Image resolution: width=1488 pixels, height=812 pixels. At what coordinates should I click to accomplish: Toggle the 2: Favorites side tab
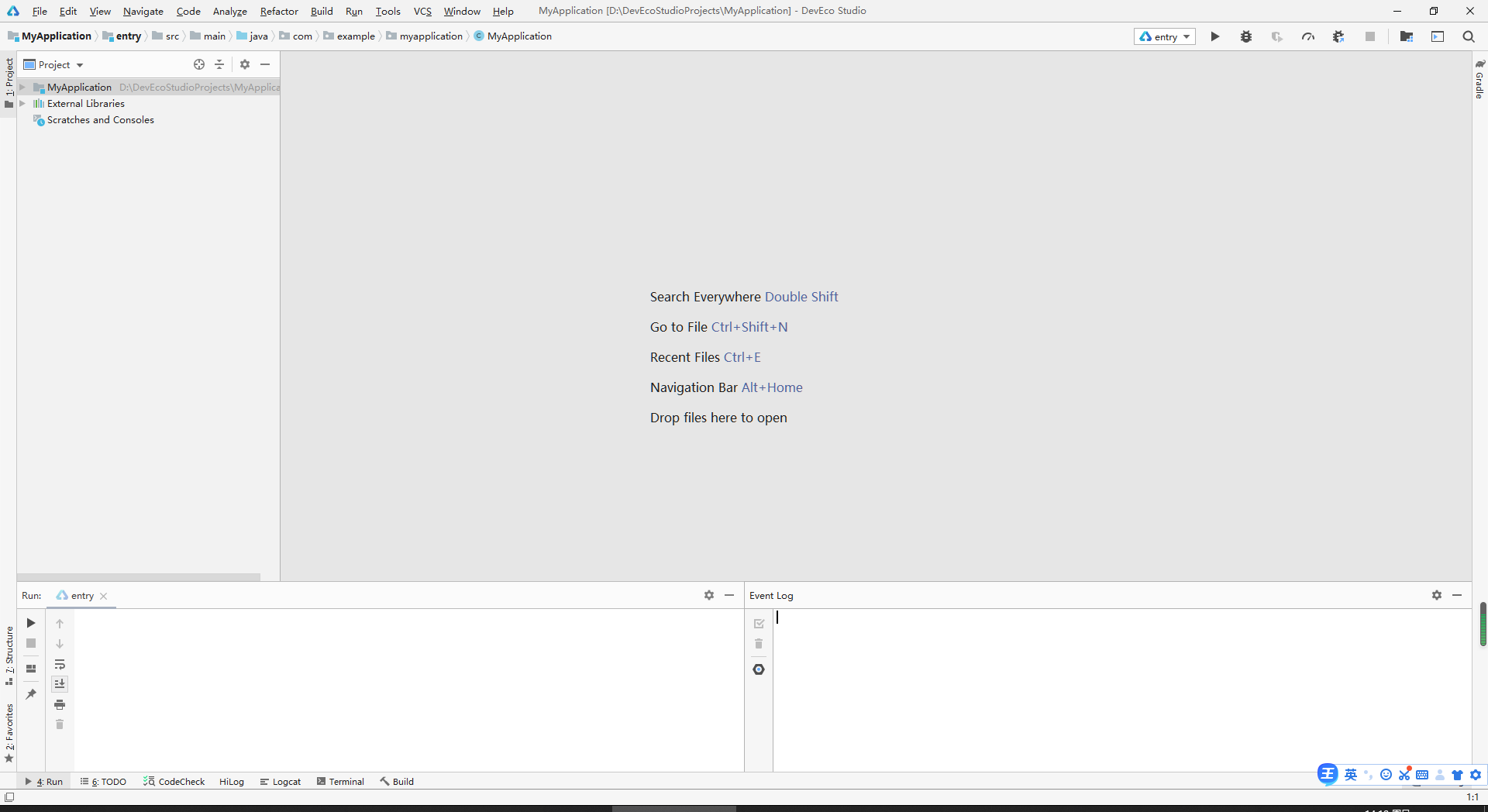9,733
